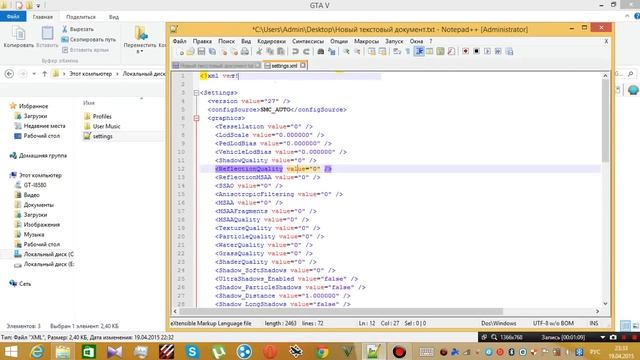The height and width of the screenshot is (360, 640).
Task: Zoom out using the toolbar icon
Action: click(357, 51)
